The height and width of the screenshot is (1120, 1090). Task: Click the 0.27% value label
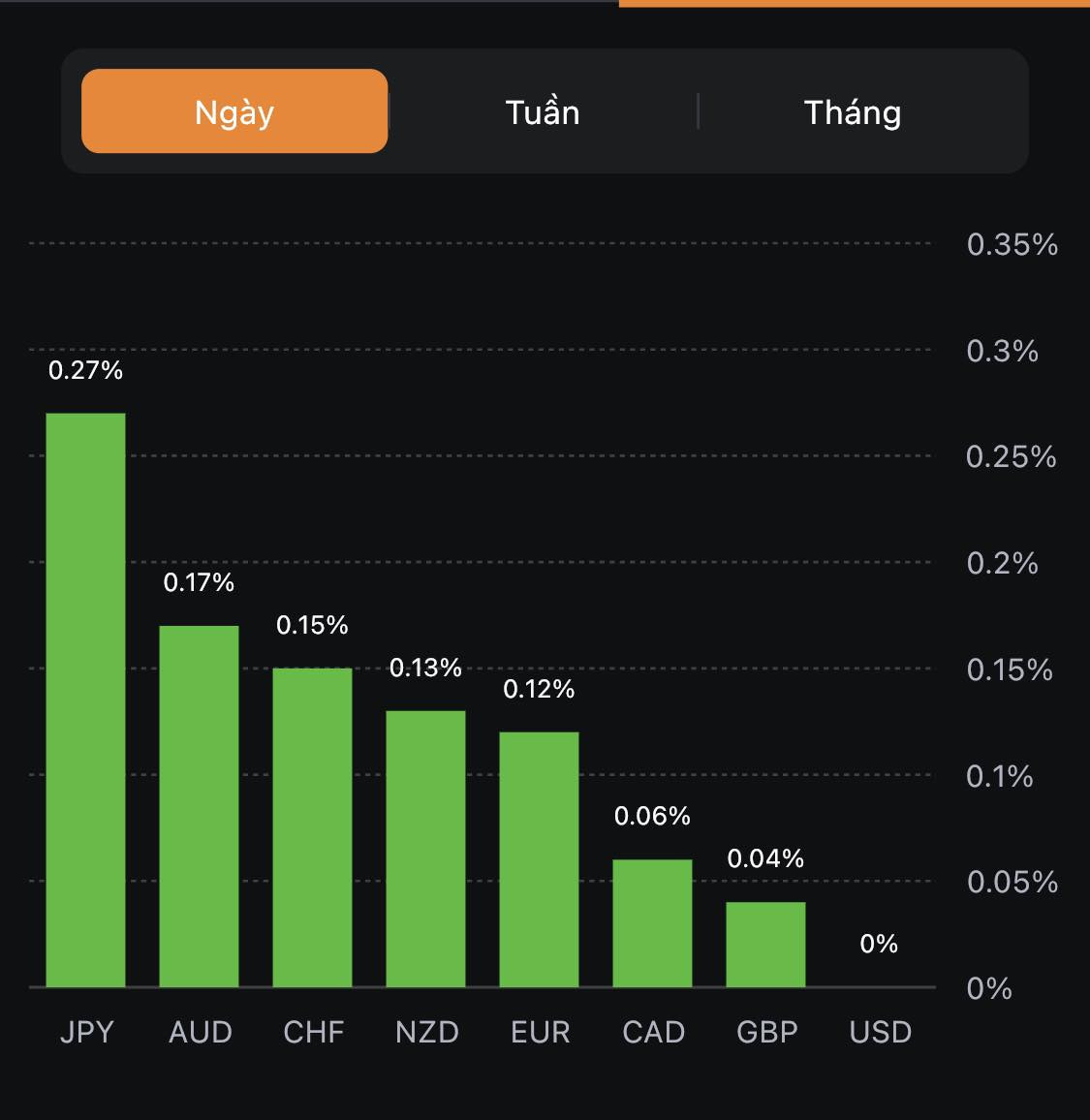coord(85,370)
